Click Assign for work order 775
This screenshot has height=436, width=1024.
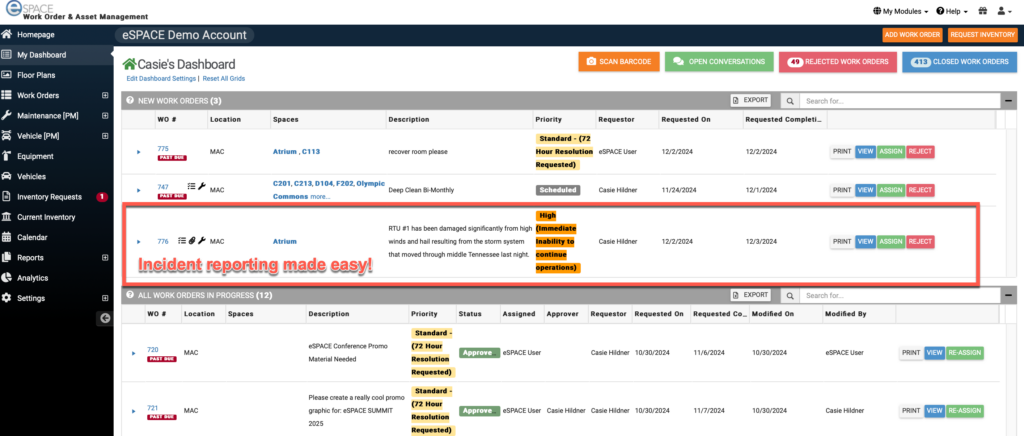(x=891, y=151)
